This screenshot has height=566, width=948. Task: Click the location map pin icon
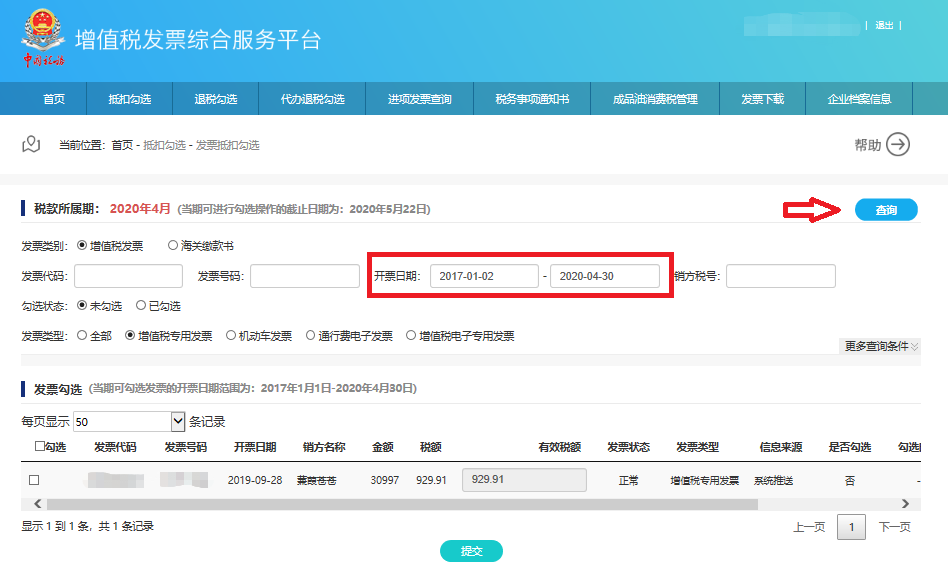coord(32,144)
